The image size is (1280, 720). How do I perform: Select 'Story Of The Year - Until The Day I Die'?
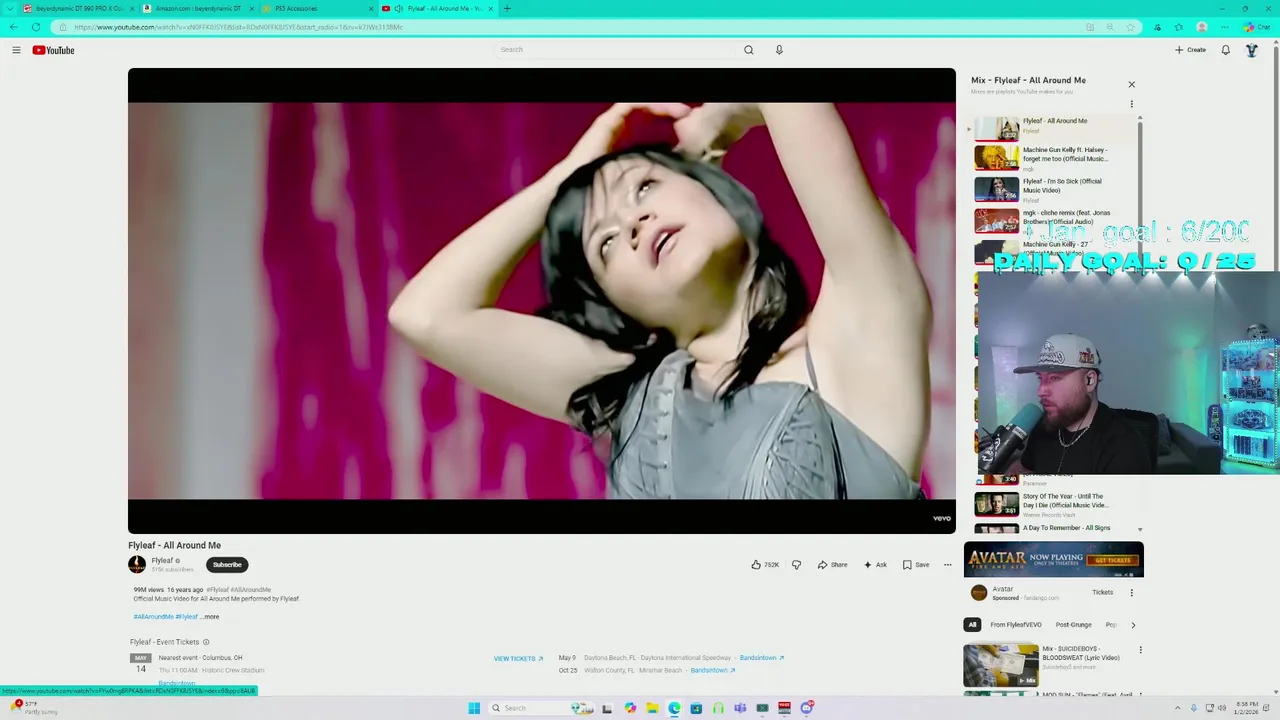click(1051, 504)
